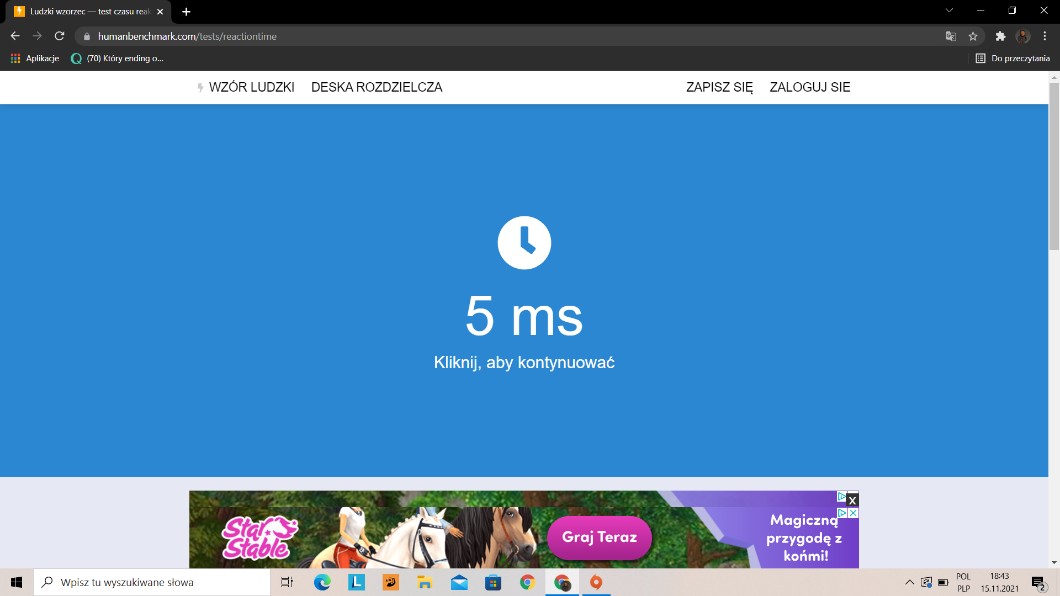1060x596 pixels.
Task: Click the translate page icon in address bar
Action: click(951, 36)
